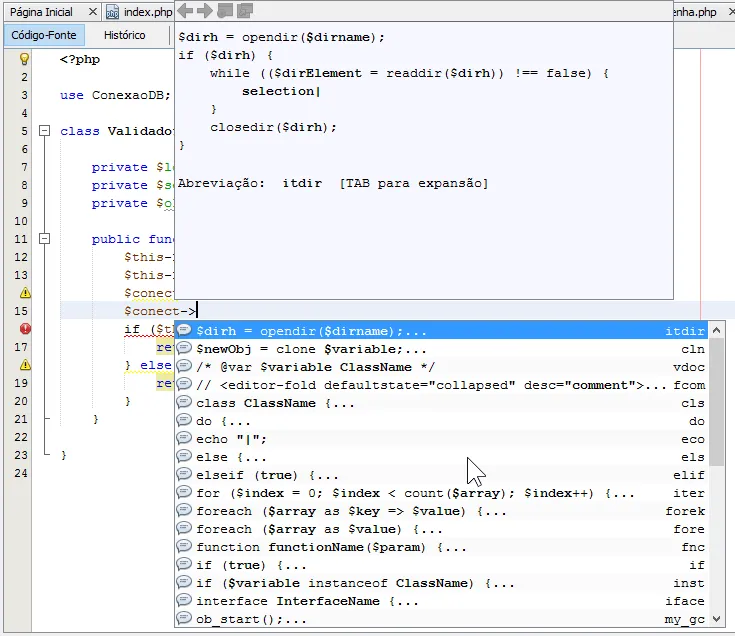Click the forward arrow in documentation popup
This screenshot has height=636, width=735.
tap(205, 11)
